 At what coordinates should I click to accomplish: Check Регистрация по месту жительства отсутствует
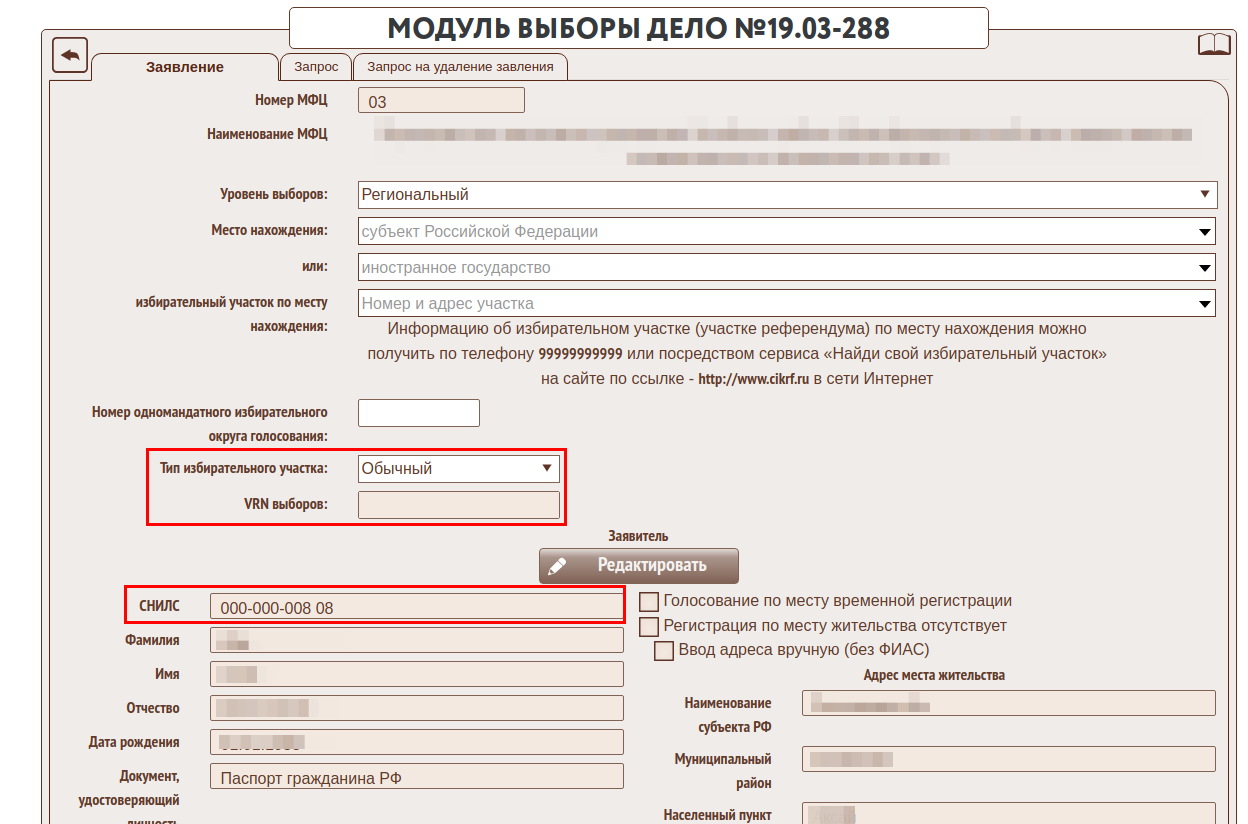pyautogui.click(x=649, y=627)
